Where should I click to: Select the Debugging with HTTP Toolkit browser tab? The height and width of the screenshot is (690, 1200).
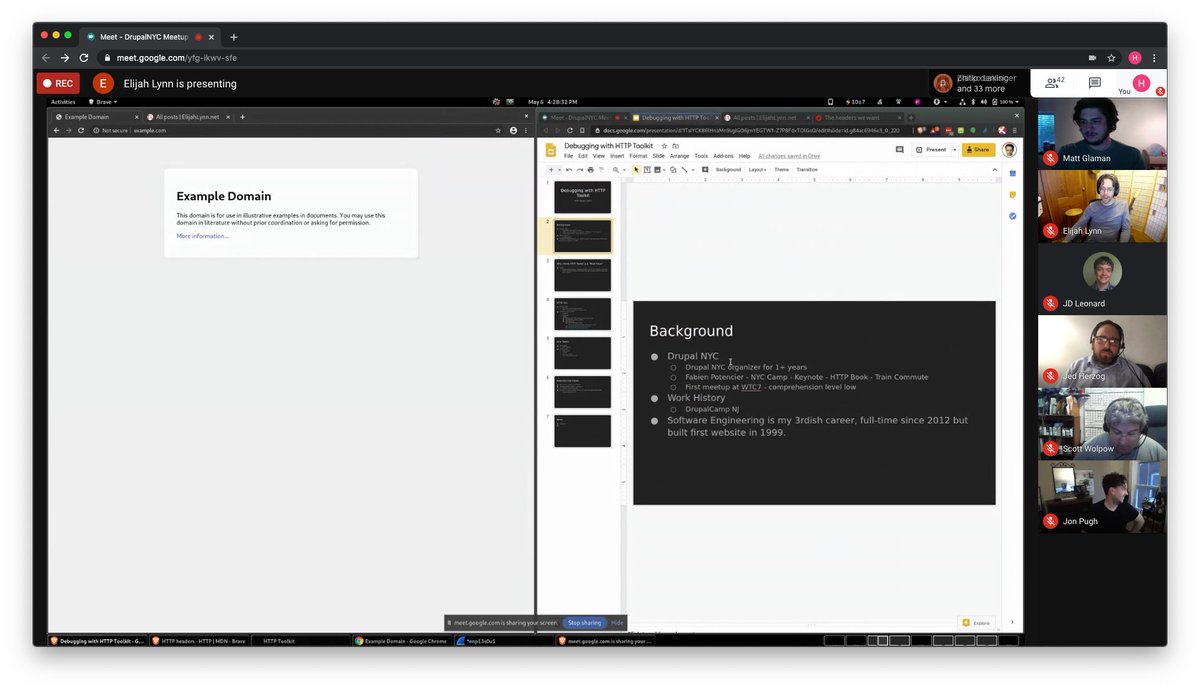coord(675,118)
